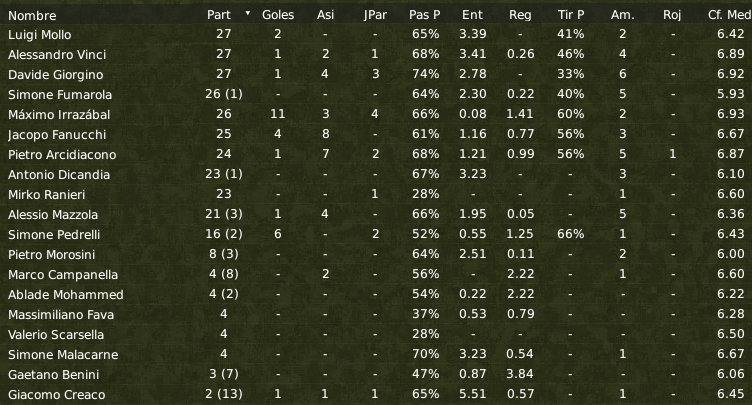Select Giacomo Creaco in the list
This screenshot has height=405, width=752.
(376, 394)
